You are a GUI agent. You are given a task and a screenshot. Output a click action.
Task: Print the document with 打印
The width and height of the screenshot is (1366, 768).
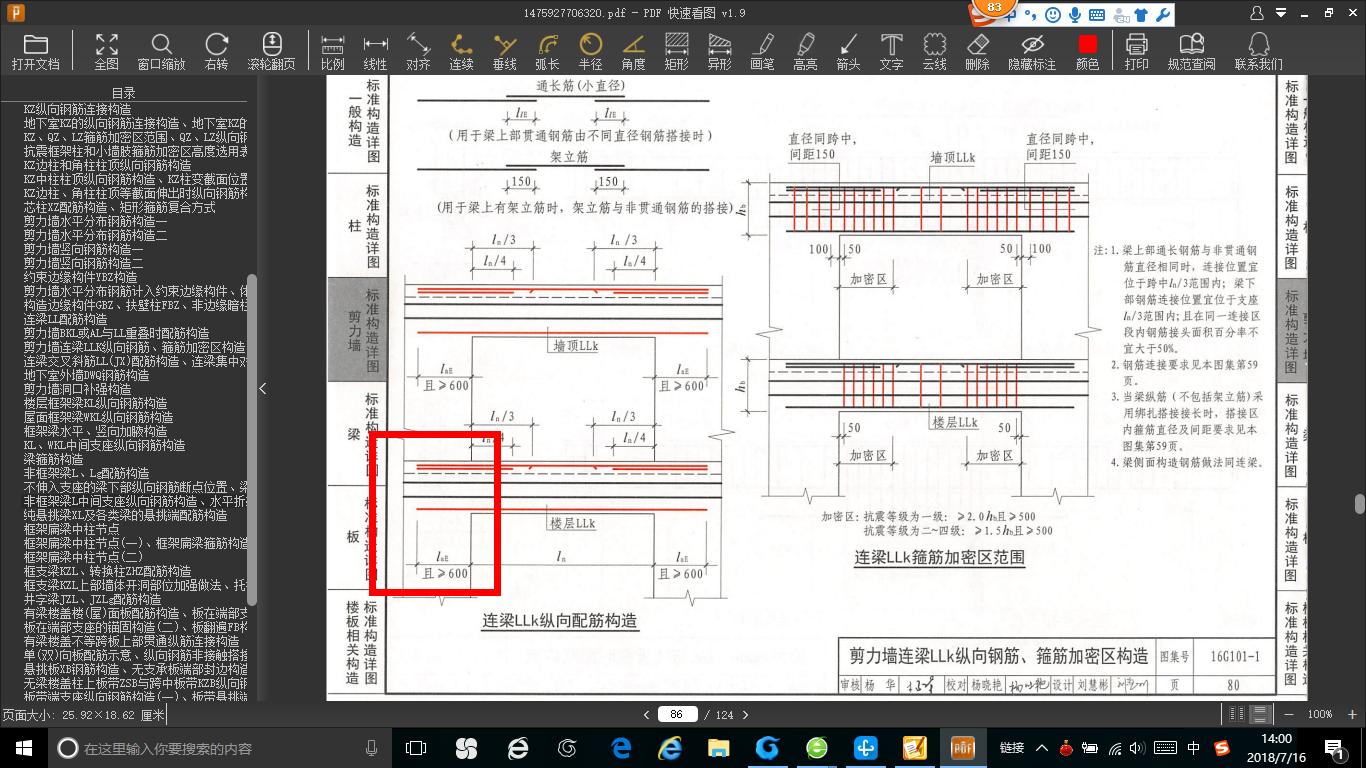pyautogui.click(x=1137, y=51)
